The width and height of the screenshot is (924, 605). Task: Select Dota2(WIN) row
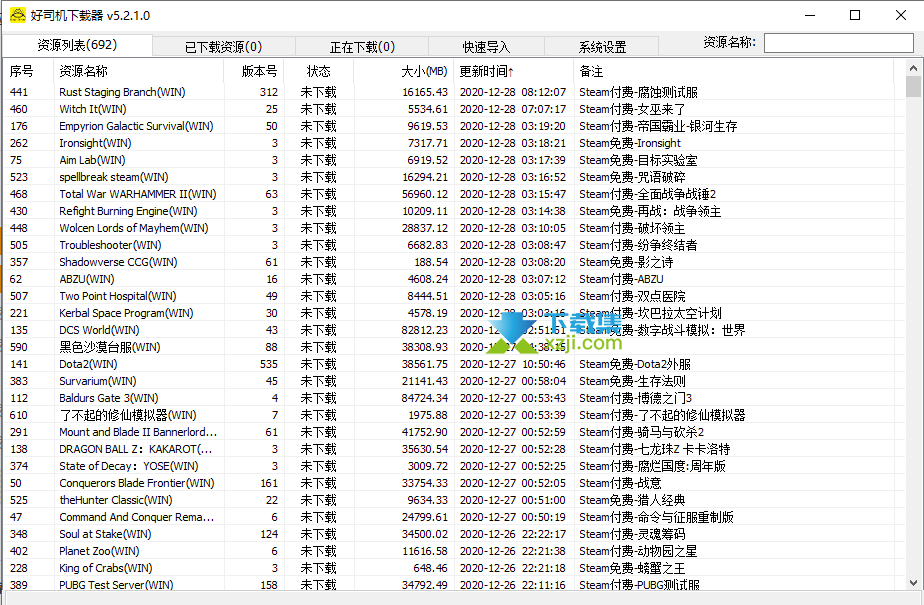click(x=455, y=364)
